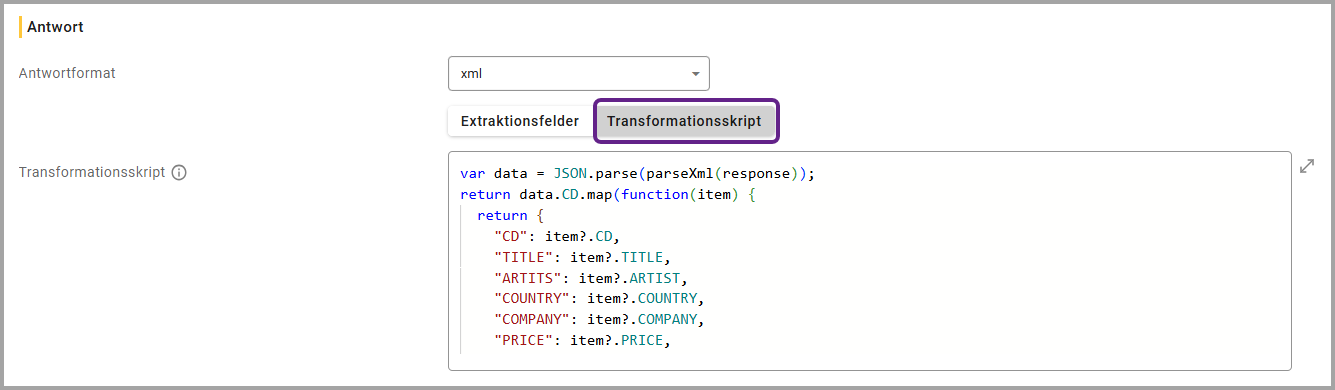Switch to the Extraktionsfelder tab
The height and width of the screenshot is (390, 1335).
(519, 121)
